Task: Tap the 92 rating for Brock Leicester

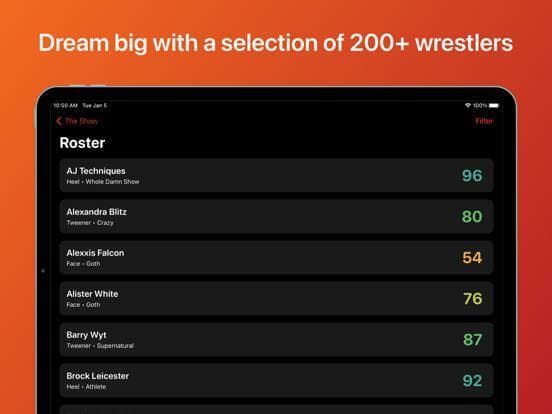Action: (x=472, y=381)
